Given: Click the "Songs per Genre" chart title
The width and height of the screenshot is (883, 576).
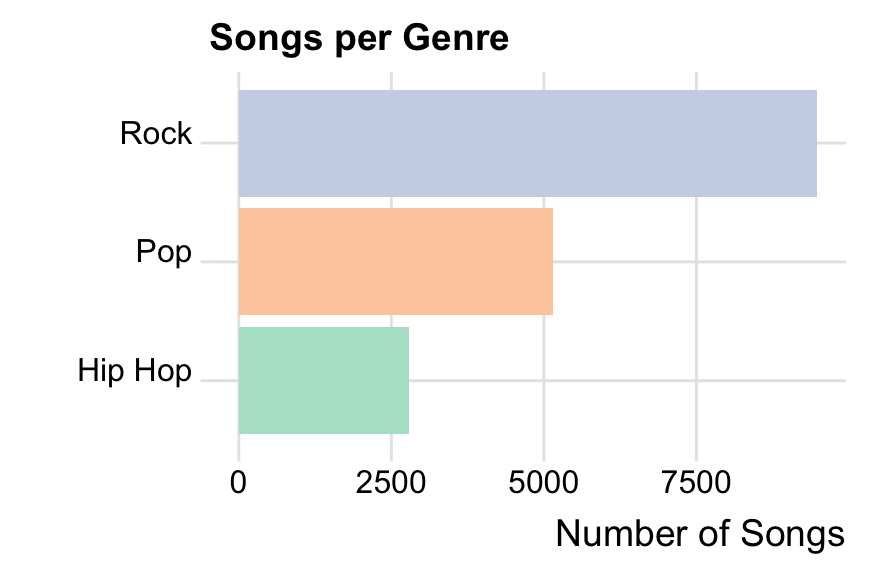Looking at the screenshot, I should pyautogui.click(x=359, y=39).
